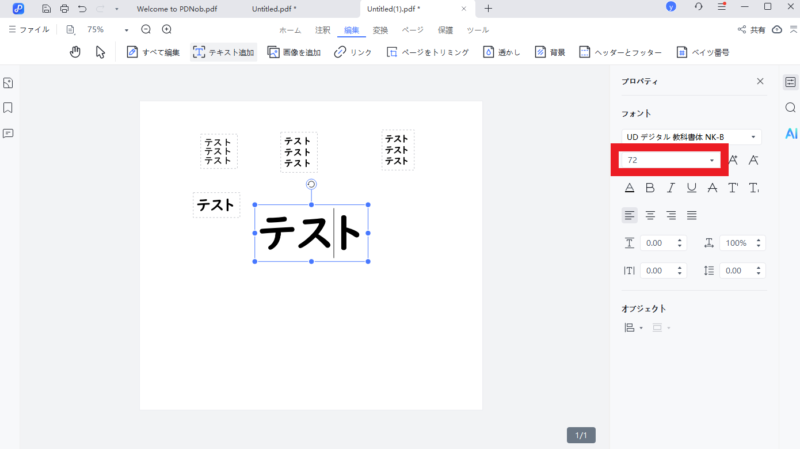This screenshot has width=800, height=449.
Task: Click the zoom in magnifier icon
Action: pyautogui.click(x=165, y=30)
